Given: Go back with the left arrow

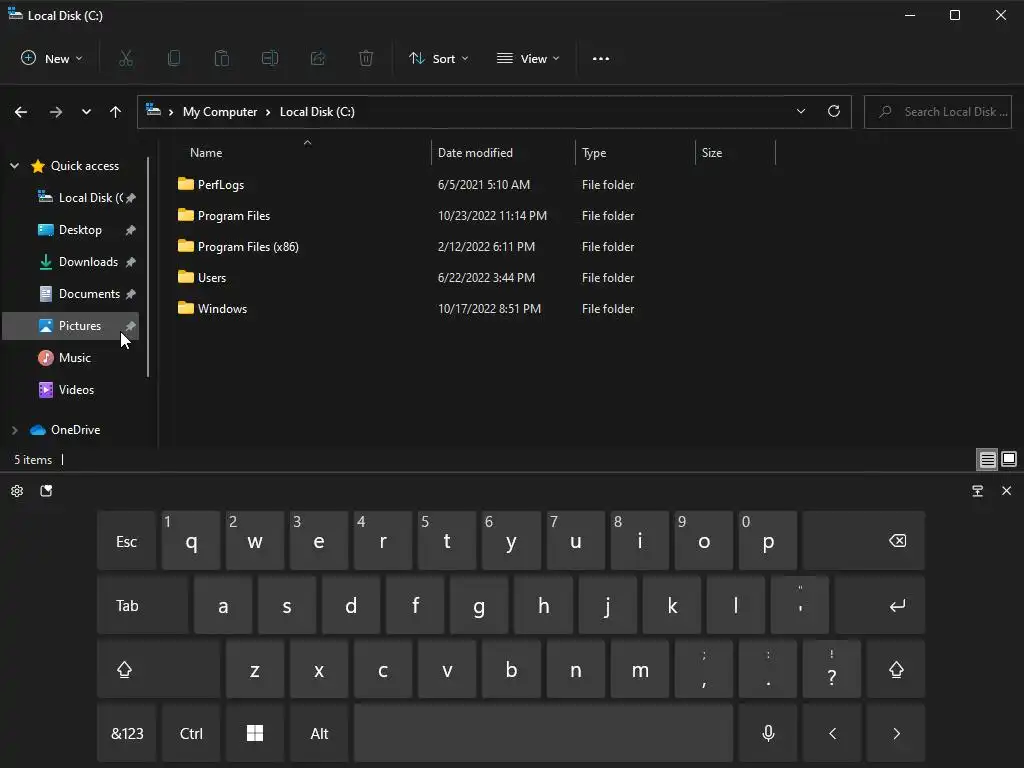Looking at the screenshot, I should tap(21, 112).
